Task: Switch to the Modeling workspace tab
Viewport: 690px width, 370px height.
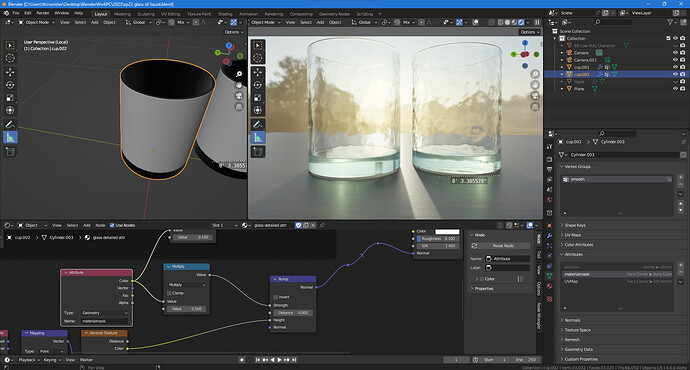Action: [x=122, y=14]
